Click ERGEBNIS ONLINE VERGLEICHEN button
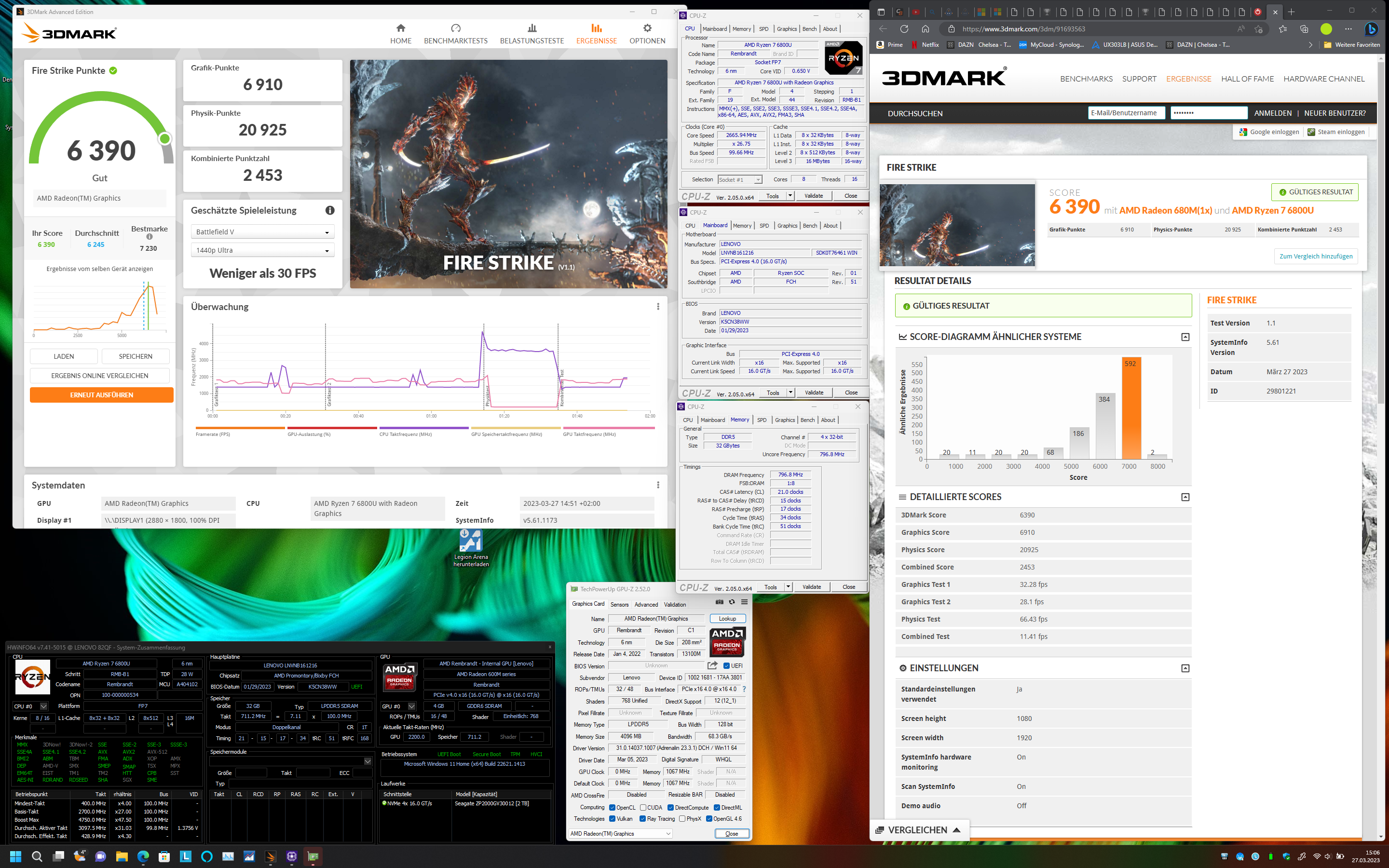 tap(99, 376)
